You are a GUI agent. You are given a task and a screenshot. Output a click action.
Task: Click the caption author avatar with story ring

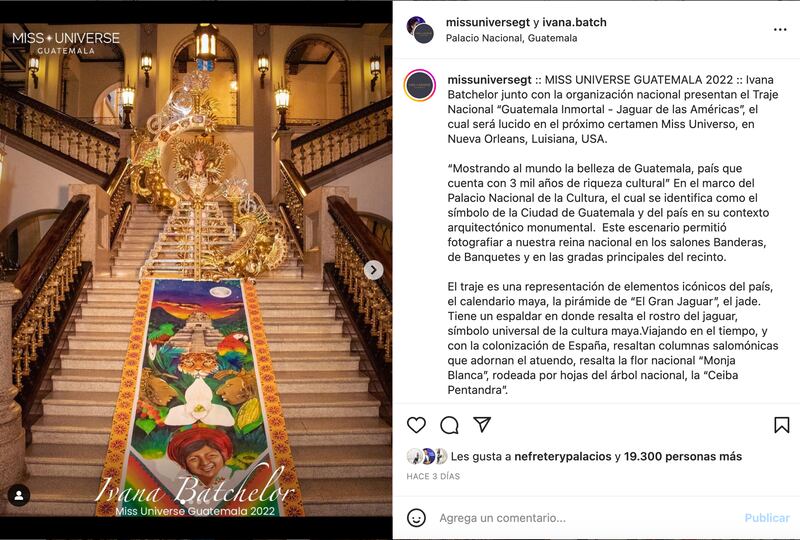coord(420,85)
